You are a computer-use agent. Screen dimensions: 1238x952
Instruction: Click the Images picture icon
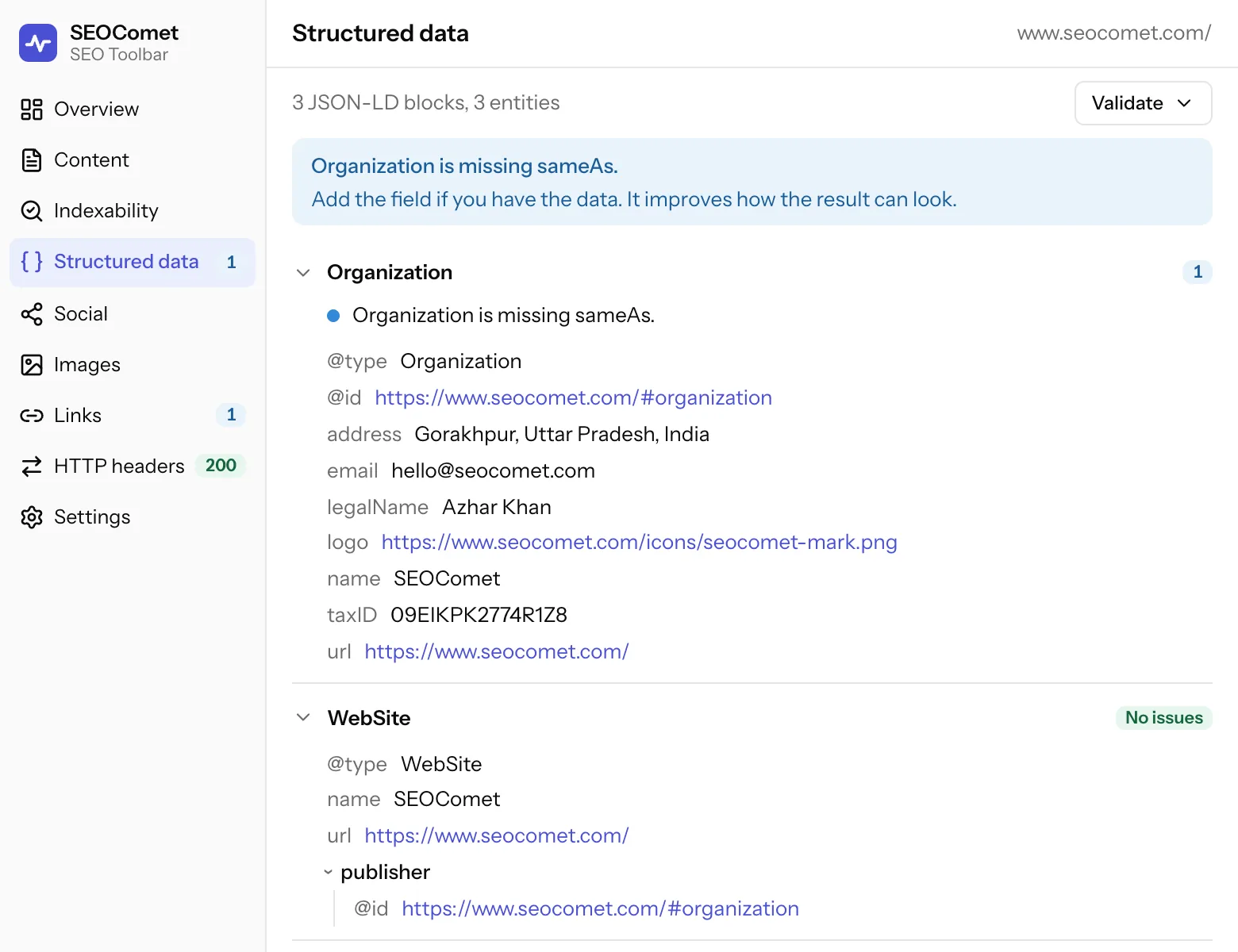(32, 365)
